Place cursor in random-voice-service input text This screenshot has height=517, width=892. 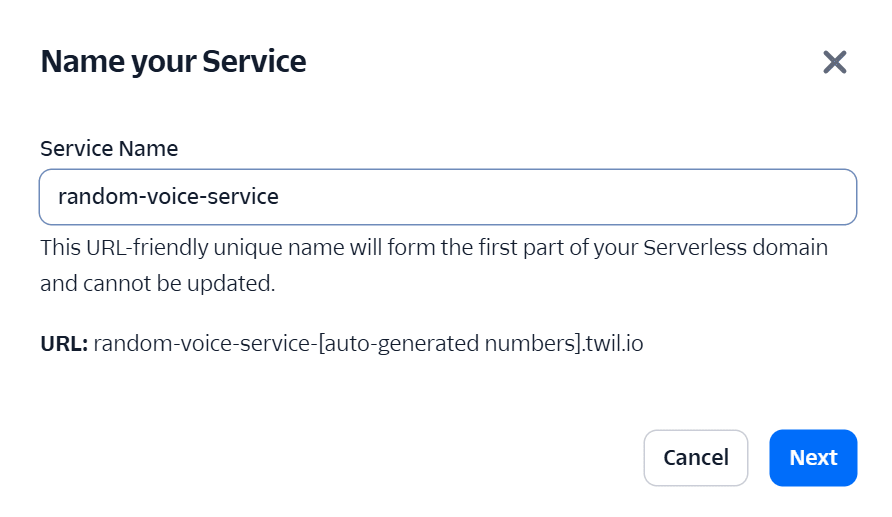[168, 197]
